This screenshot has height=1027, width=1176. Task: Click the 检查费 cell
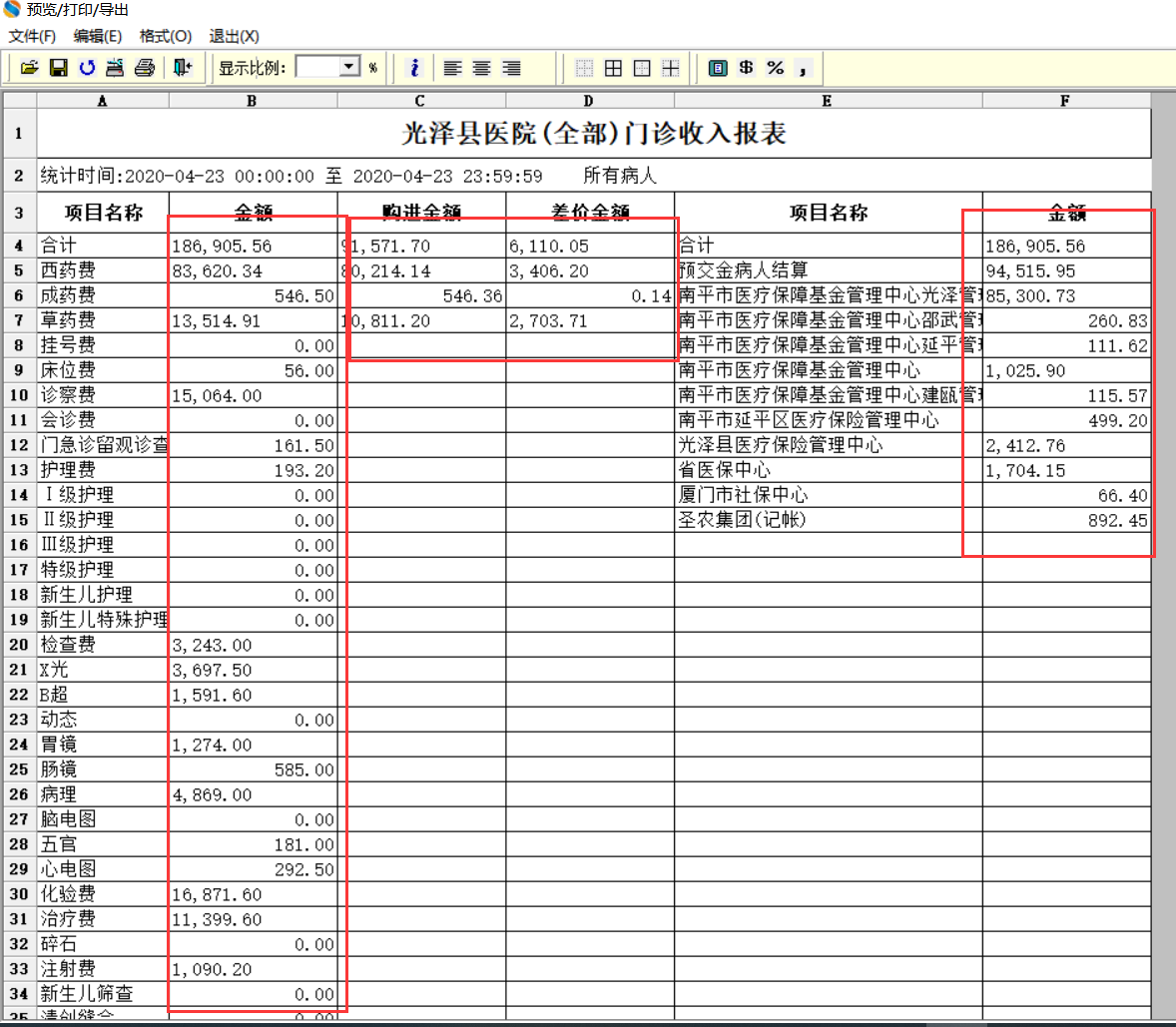pos(103,645)
